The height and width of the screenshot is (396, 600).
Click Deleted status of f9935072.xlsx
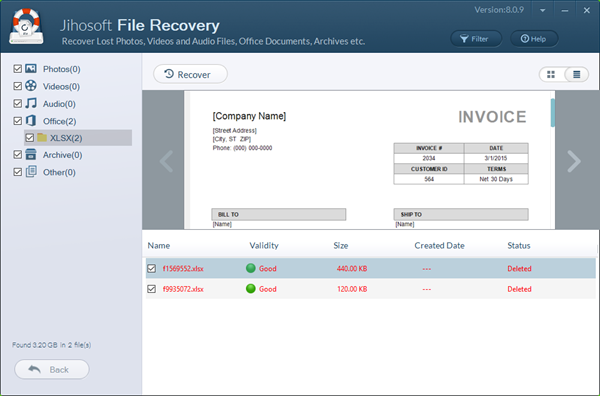(519, 289)
